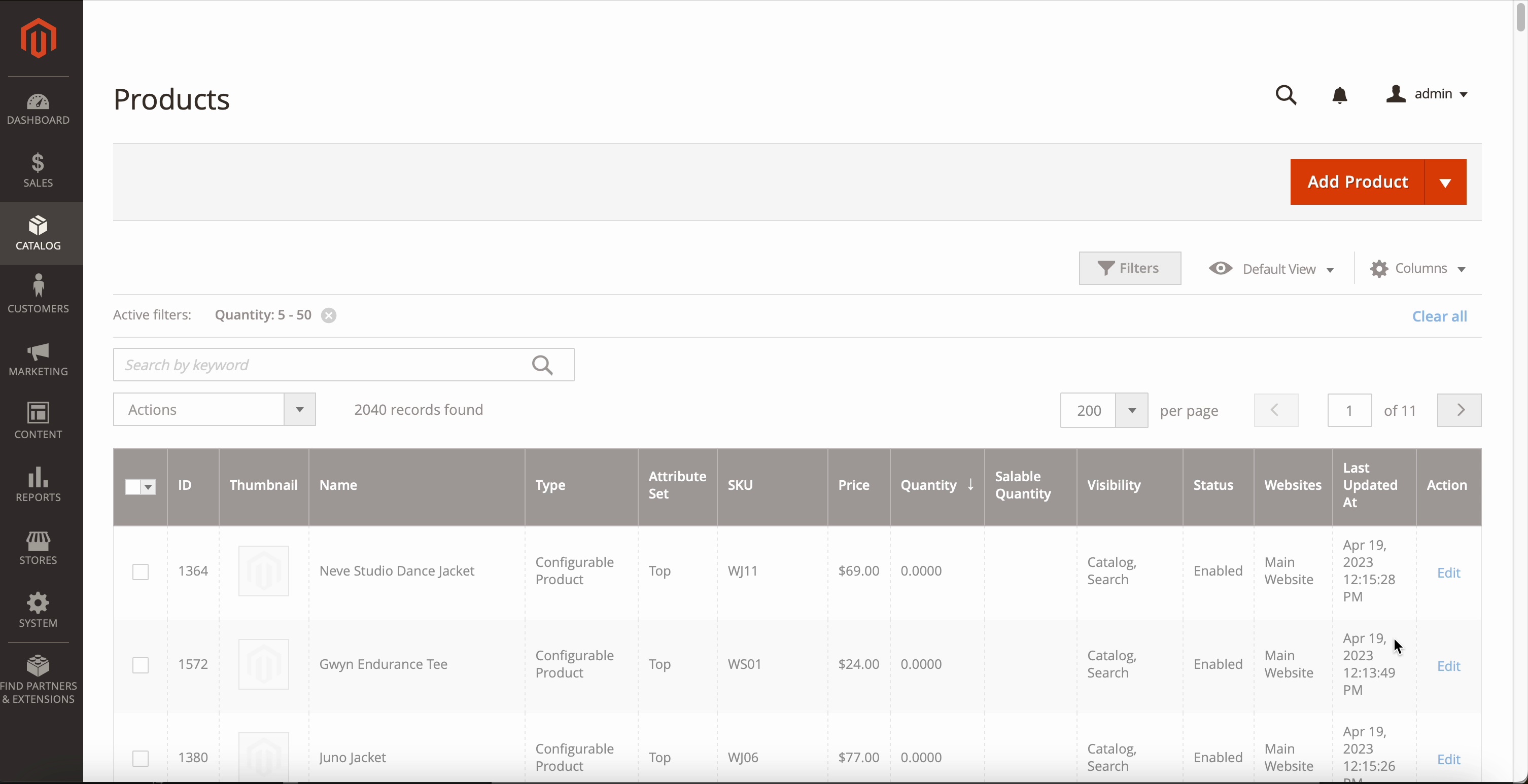Open the Sales menu icon
Viewport: 1528px width, 784px height.
pyautogui.click(x=38, y=170)
